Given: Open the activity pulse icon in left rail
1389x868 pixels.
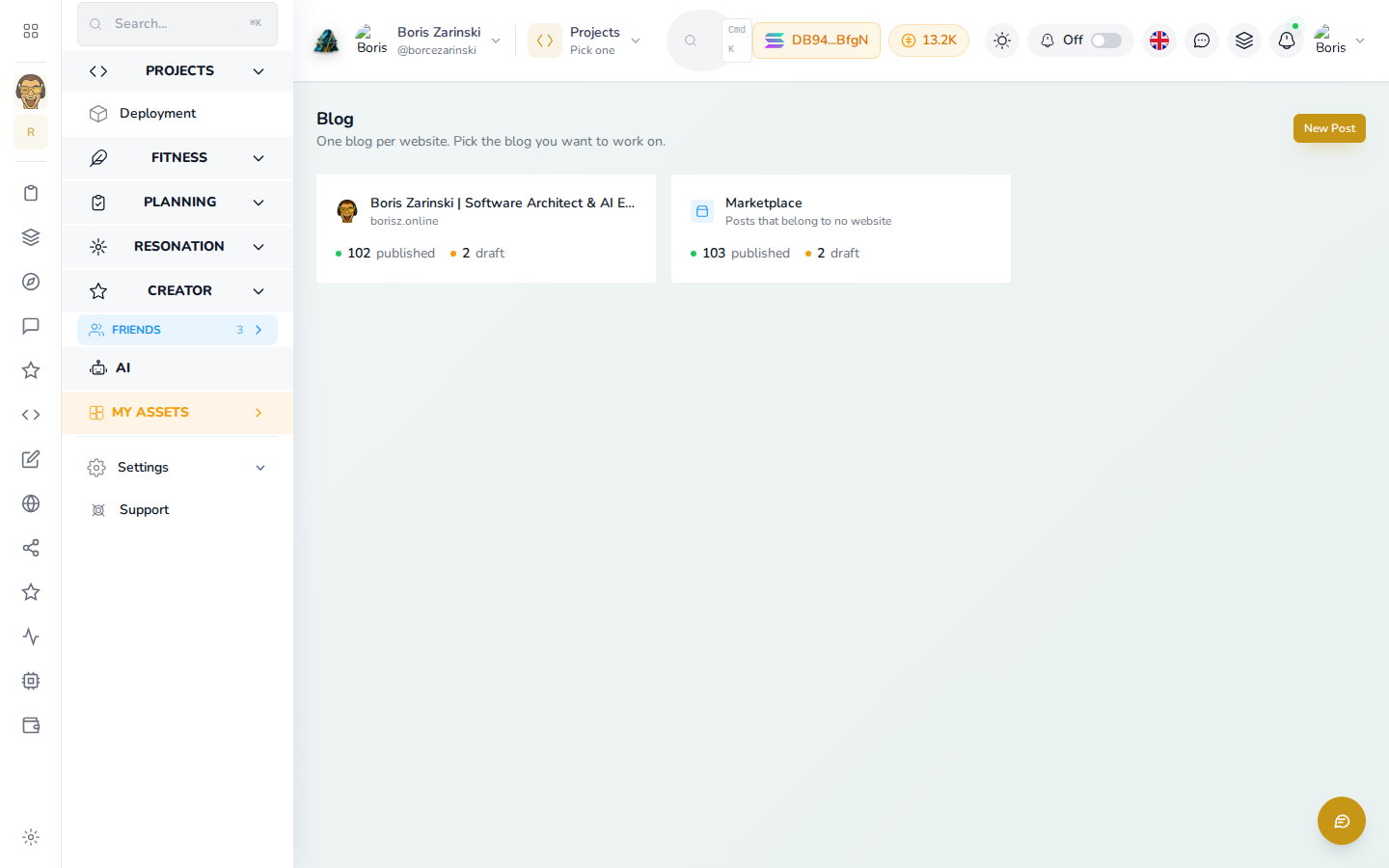Looking at the screenshot, I should click(x=31, y=637).
